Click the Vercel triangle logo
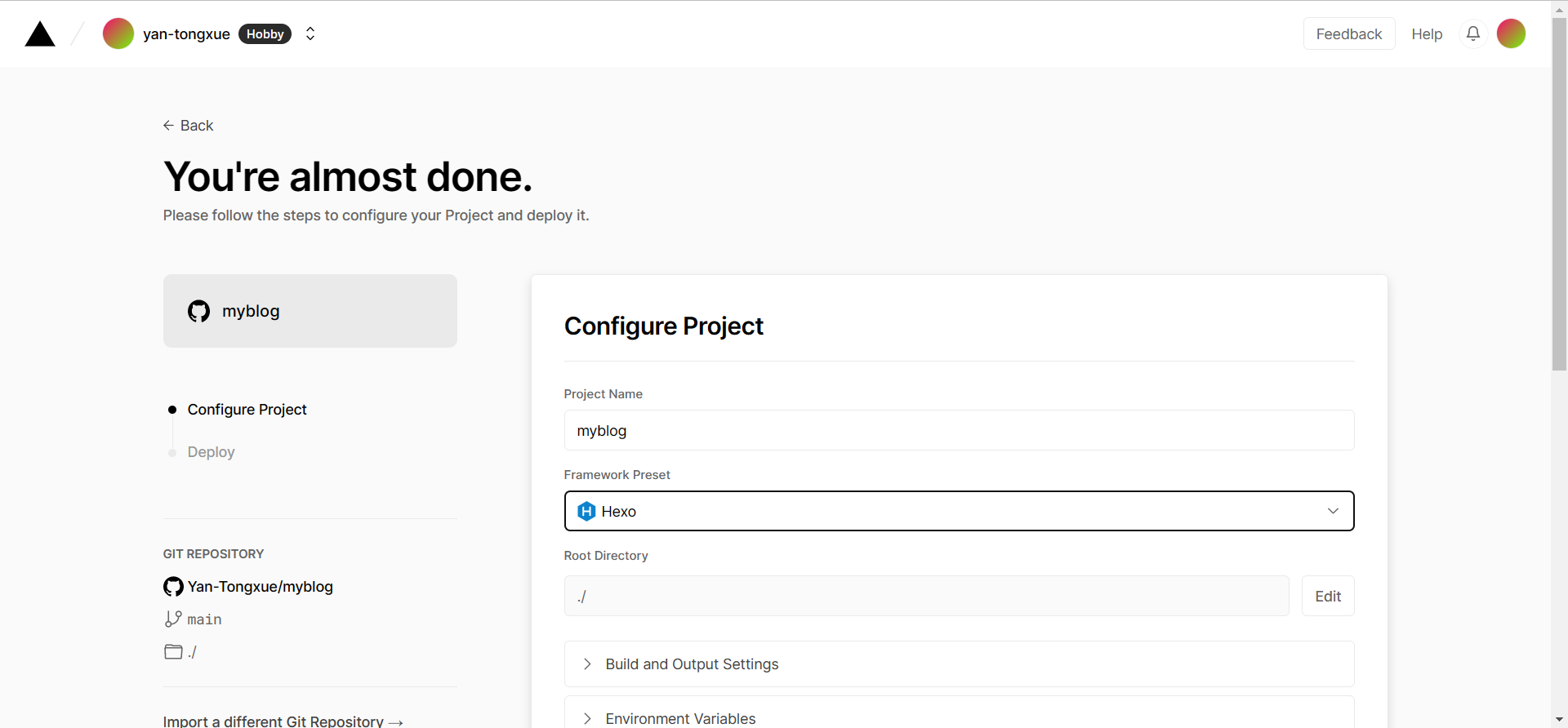Viewport: 1568px width, 728px height. pyautogui.click(x=40, y=34)
